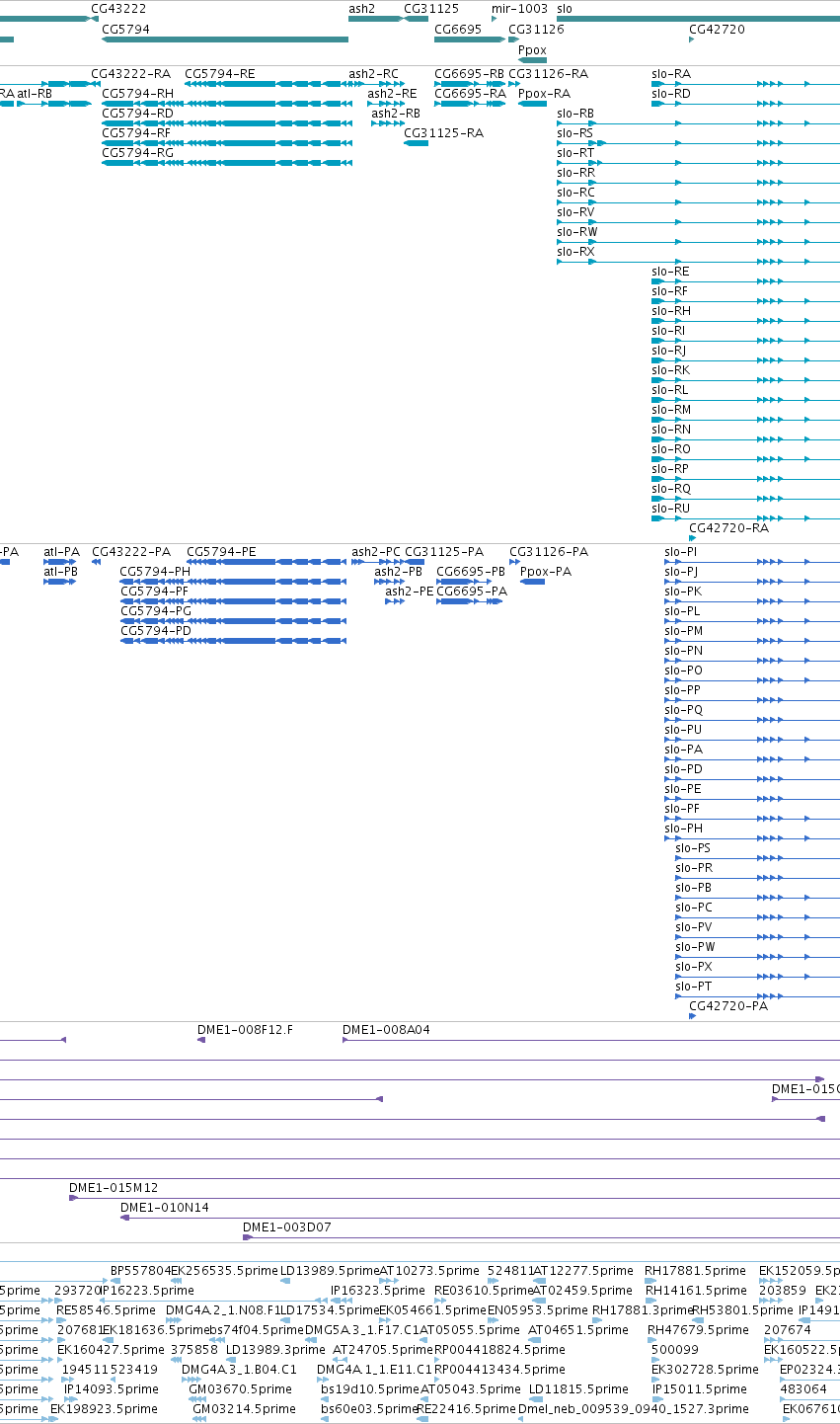Click EST RH47679.5prime
The image size is (840, 1424).
pos(699,1330)
